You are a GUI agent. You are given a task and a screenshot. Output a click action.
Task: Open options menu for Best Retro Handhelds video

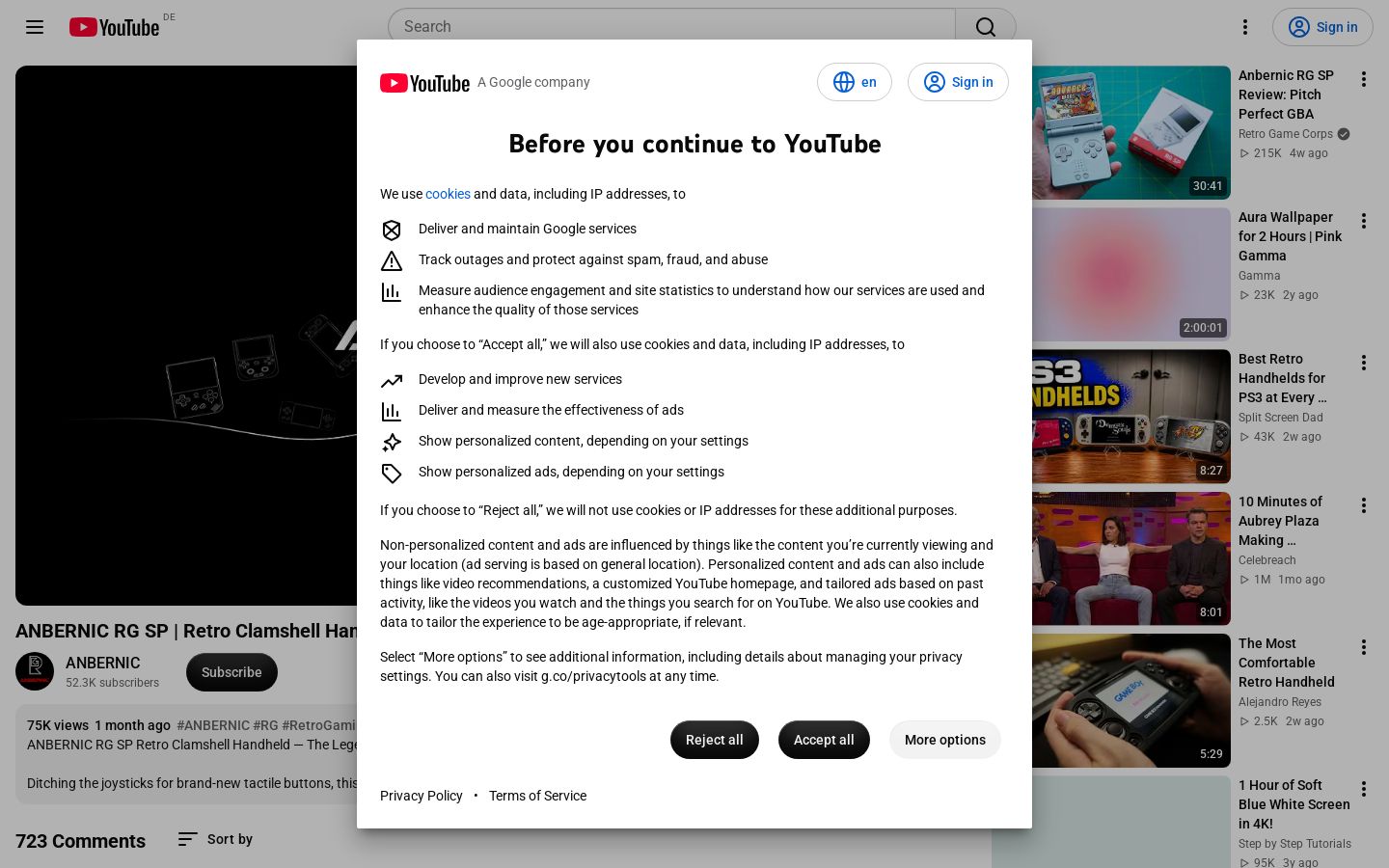[1364, 363]
